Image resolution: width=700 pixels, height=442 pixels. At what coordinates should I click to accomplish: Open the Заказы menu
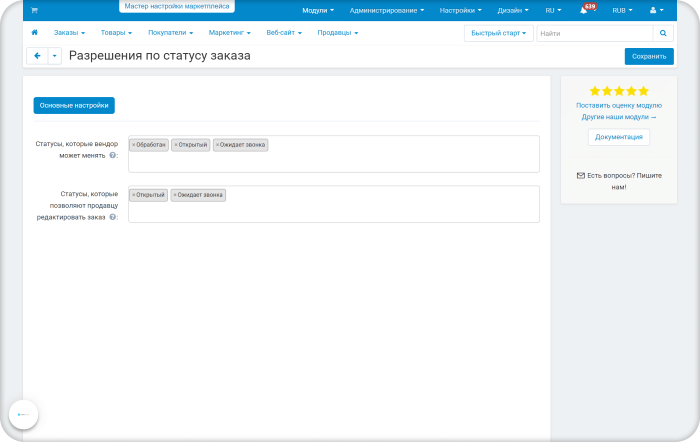(x=69, y=33)
